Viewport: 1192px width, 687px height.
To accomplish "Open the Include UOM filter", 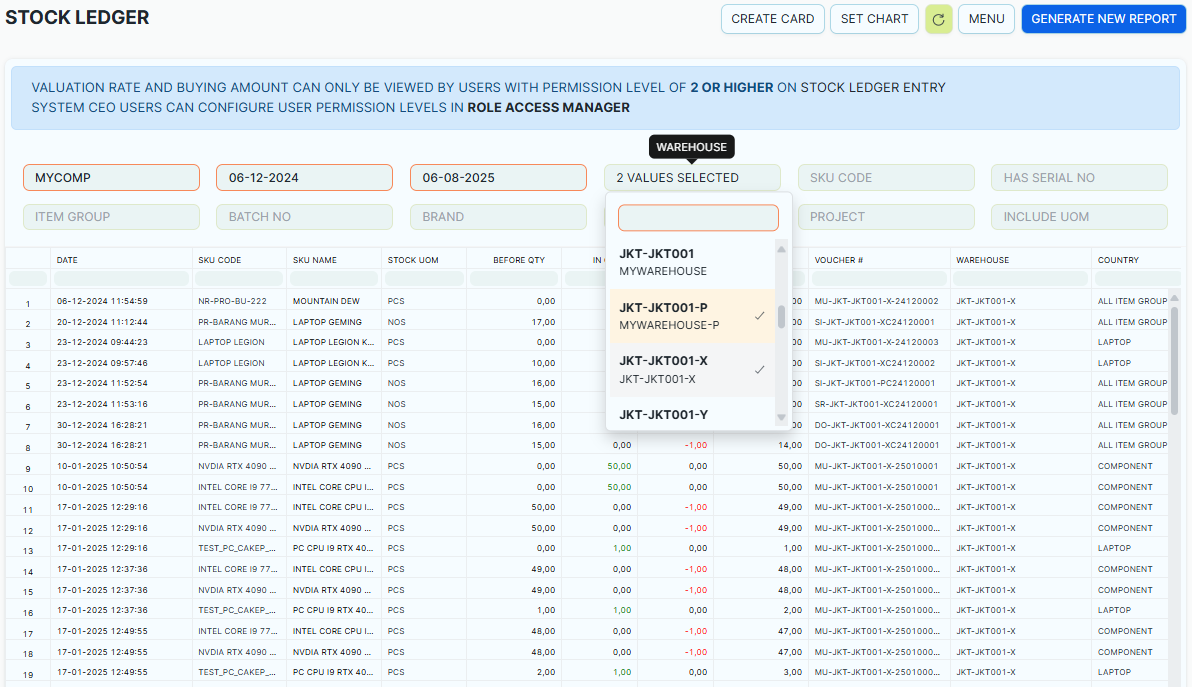I will (x=1079, y=217).
